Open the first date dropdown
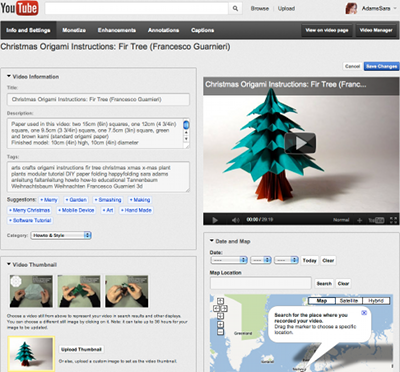This screenshot has height=372, width=400. tap(229, 260)
